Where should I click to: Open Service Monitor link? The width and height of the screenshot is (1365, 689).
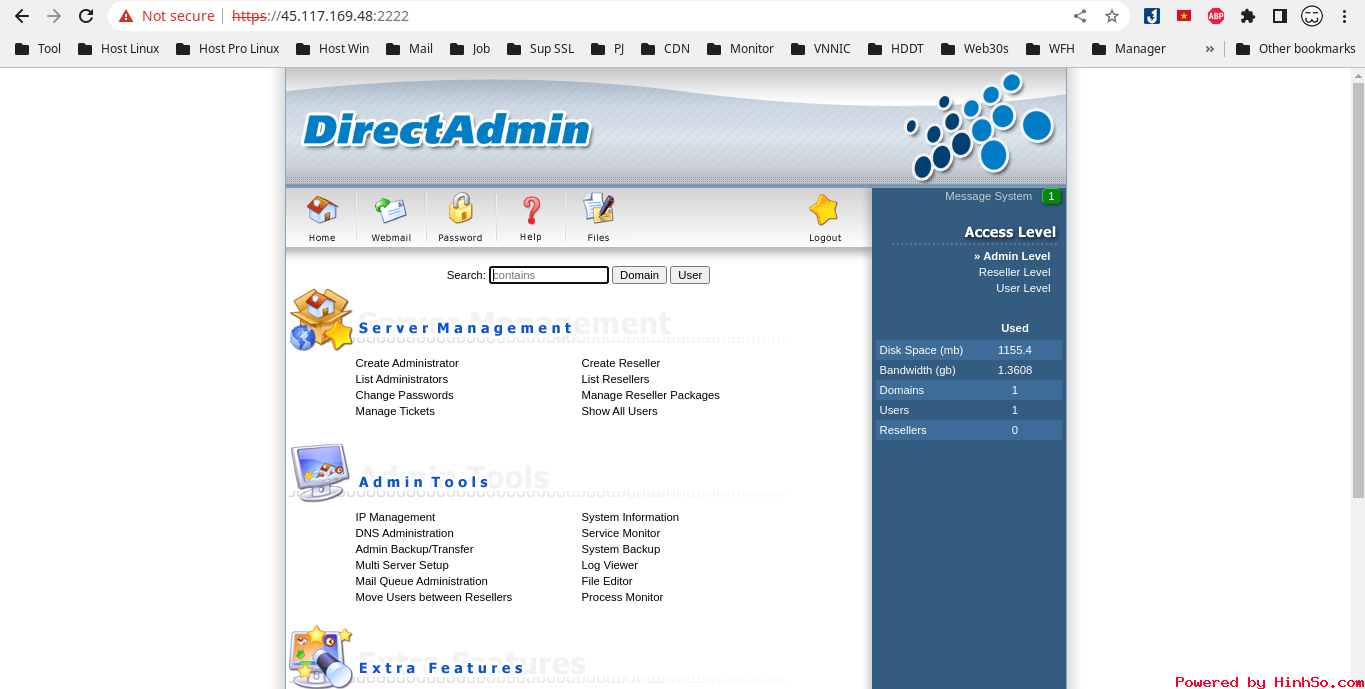(621, 533)
